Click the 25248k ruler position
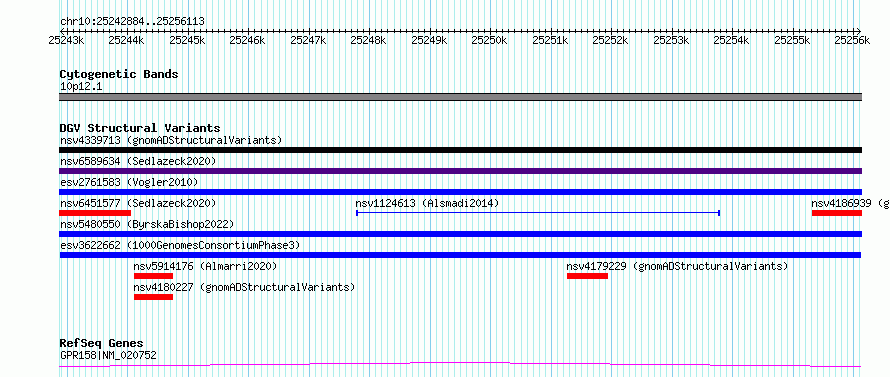 [368, 40]
